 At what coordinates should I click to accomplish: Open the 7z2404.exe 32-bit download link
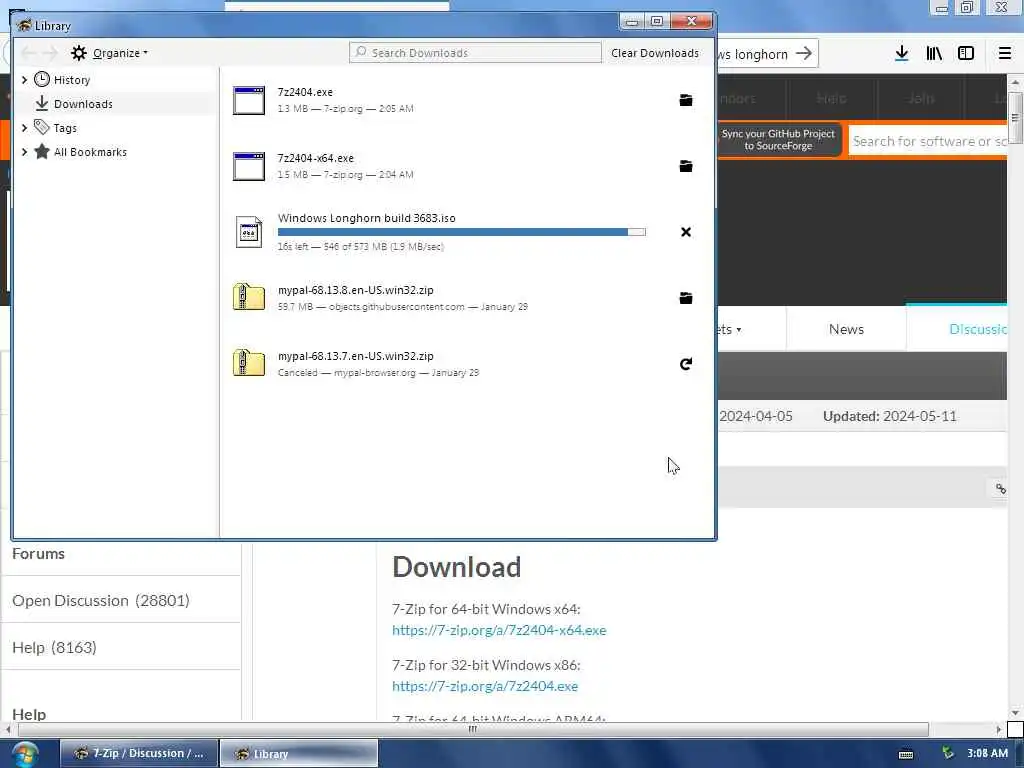coord(485,686)
